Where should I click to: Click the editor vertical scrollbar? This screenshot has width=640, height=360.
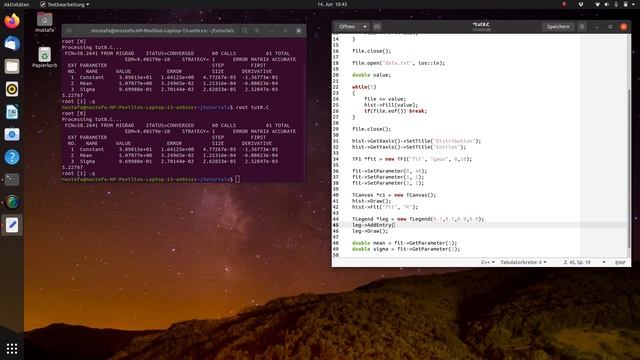click(629, 167)
